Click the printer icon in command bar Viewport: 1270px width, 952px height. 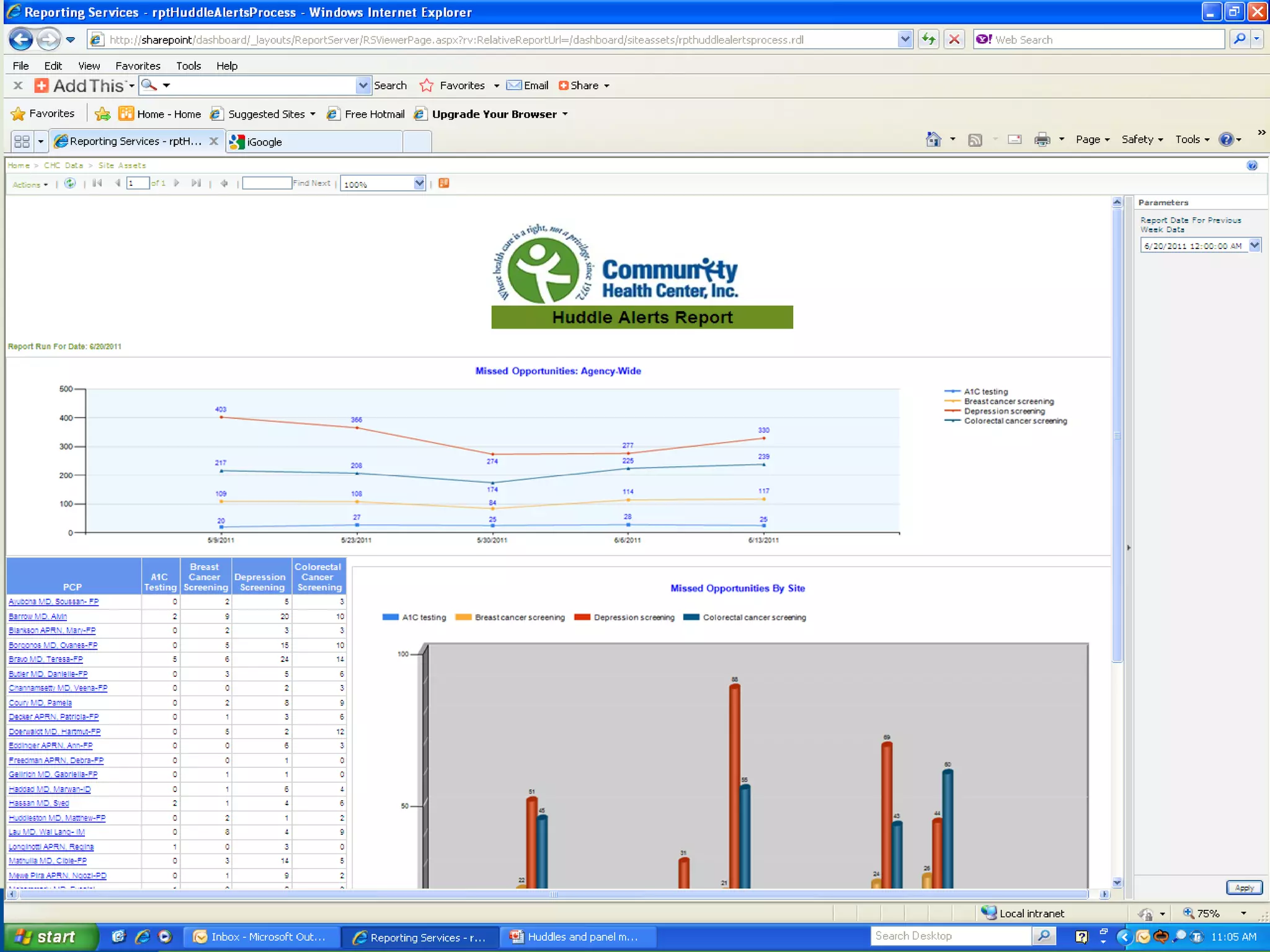[x=1042, y=140]
